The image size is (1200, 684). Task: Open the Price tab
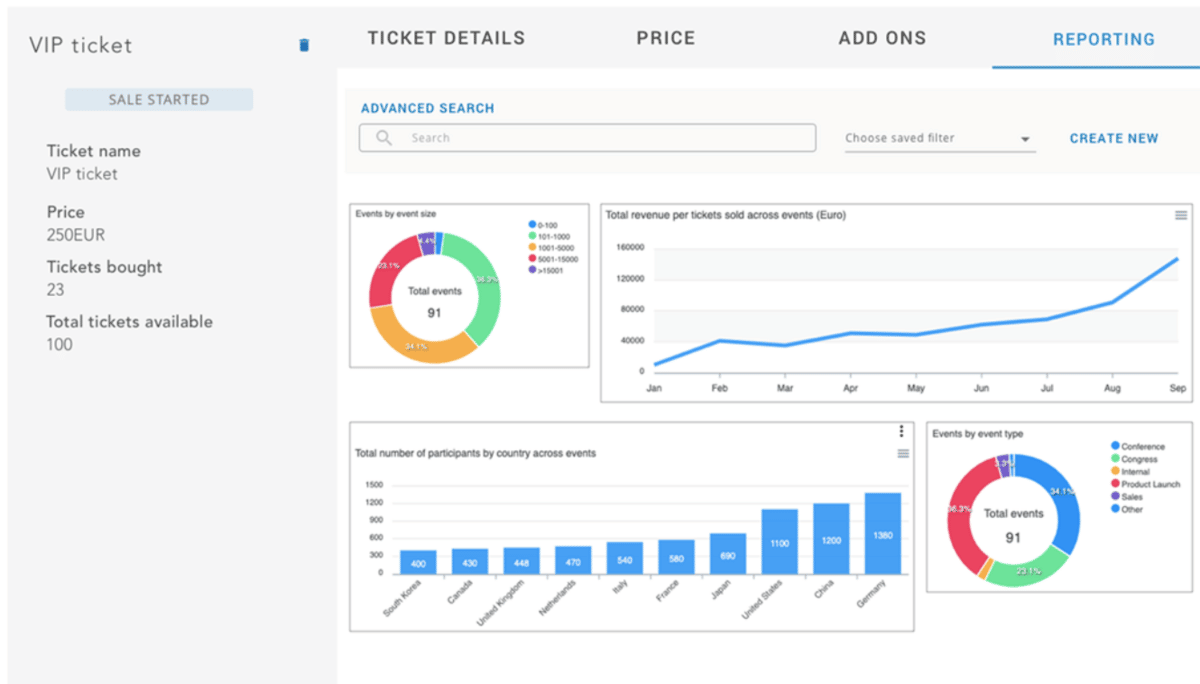[x=665, y=39]
